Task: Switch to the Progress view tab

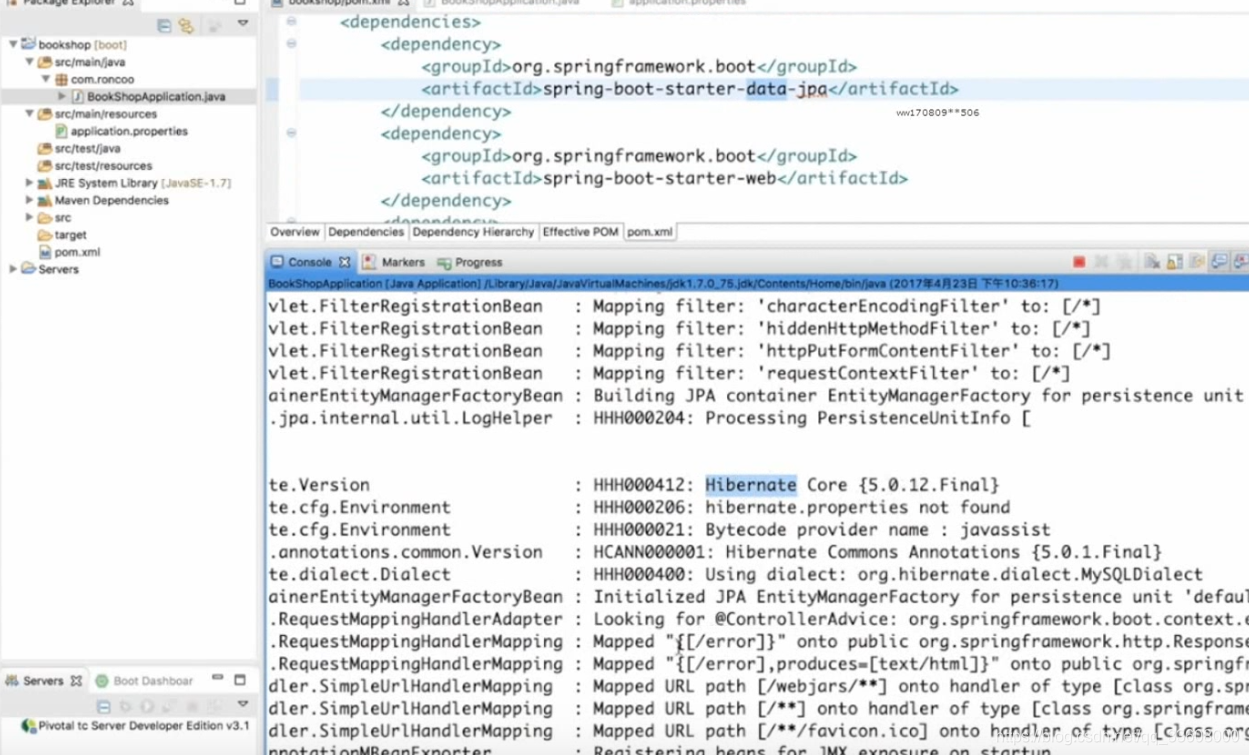Action: click(x=470, y=262)
